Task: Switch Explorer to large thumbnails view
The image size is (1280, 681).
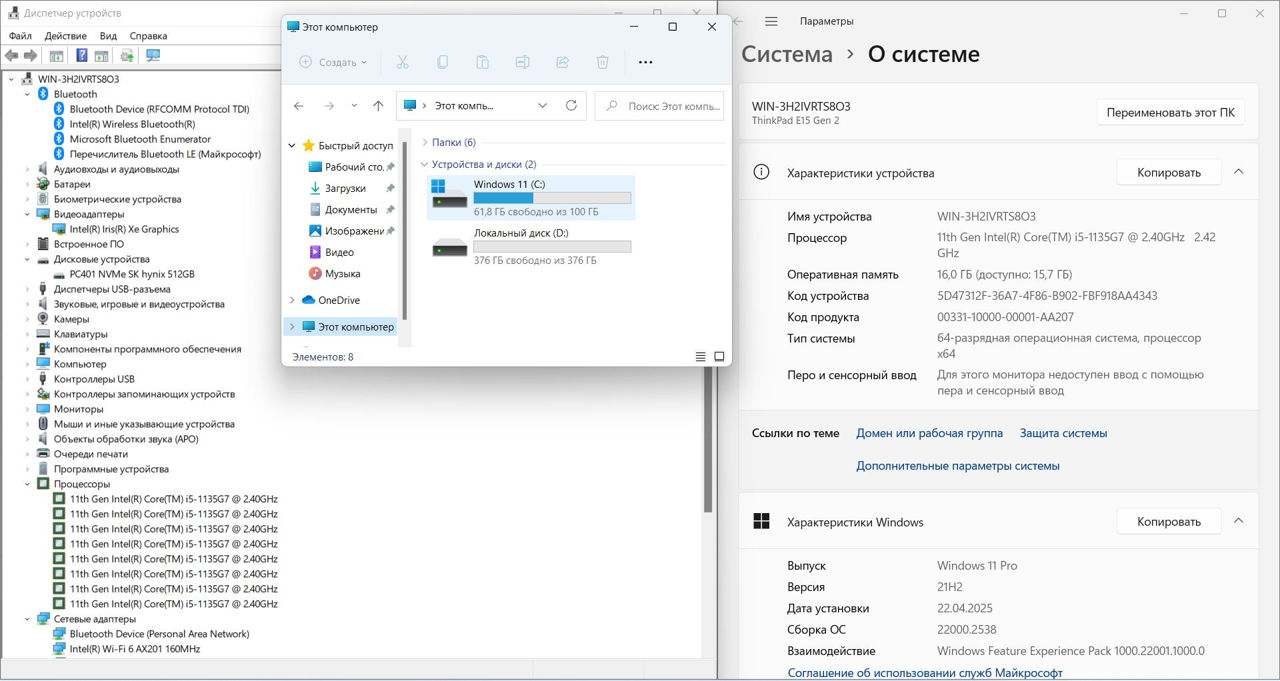Action: coord(719,357)
